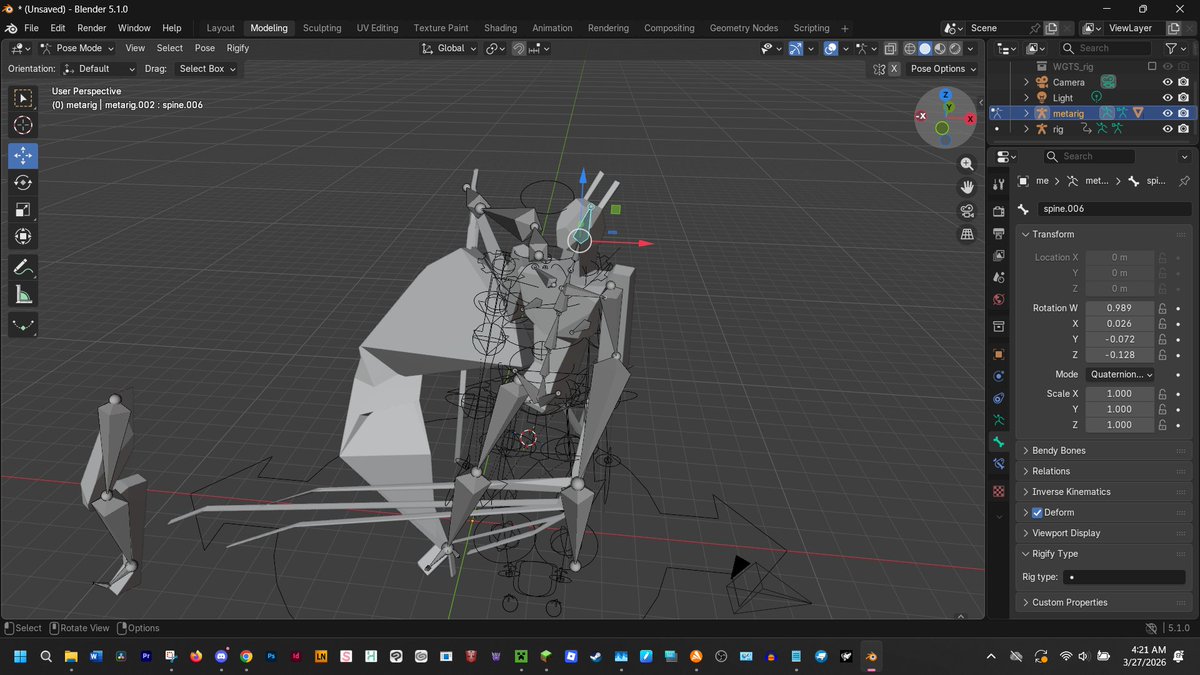Image resolution: width=1200 pixels, height=675 pixels.
Task: Toggle camera view icon in viewport
Action: pyautogui.click(x=967, y=211)
